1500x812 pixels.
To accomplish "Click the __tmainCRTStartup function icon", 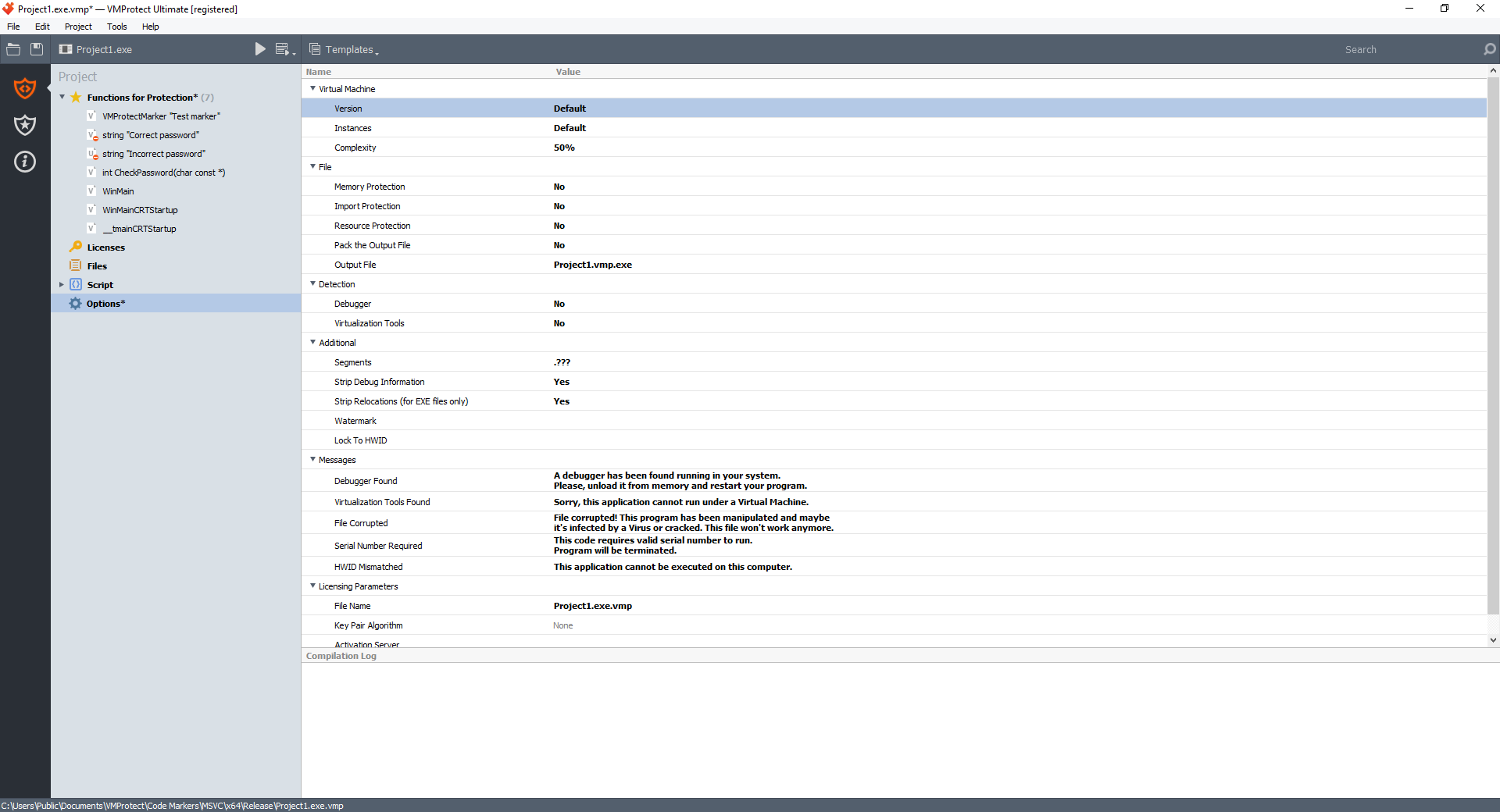I will pyautogui.click(x=91, y=228).
